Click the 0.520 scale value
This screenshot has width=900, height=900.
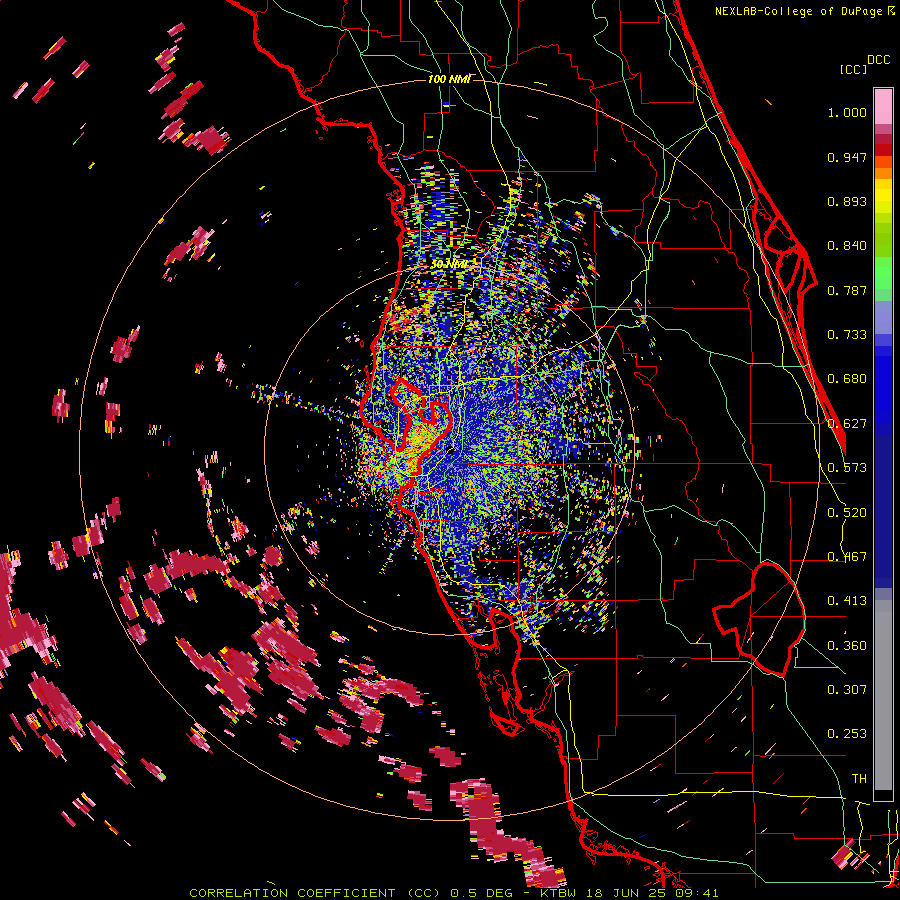(x=847, y=513)
